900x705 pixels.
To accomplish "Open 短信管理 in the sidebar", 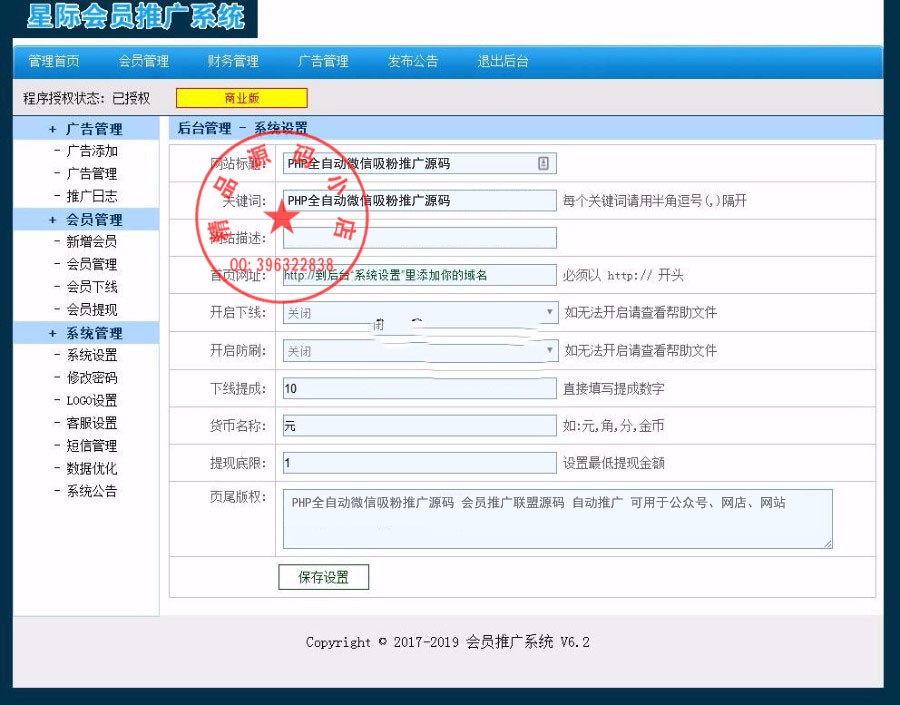I will pos(88,445).
